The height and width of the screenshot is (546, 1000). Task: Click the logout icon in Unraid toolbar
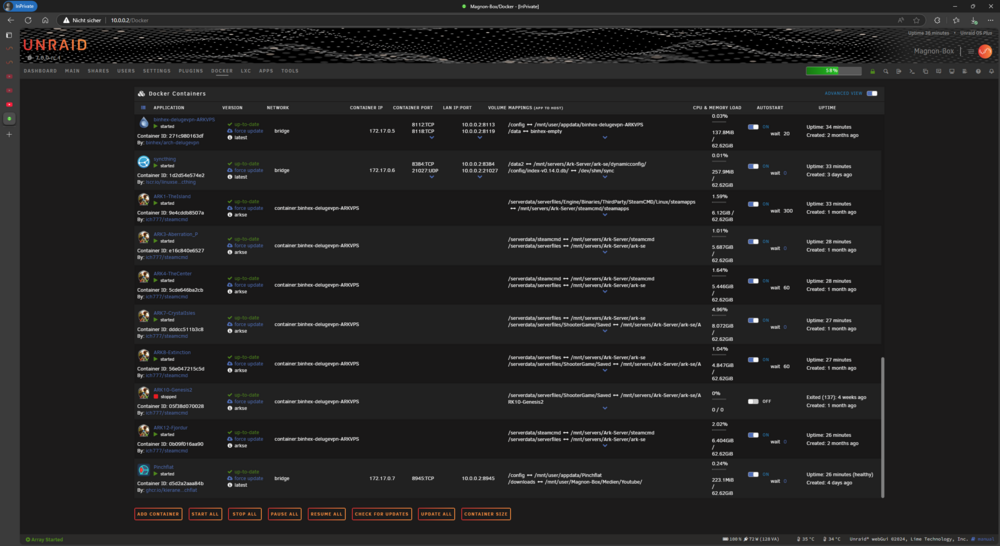point(899,71)
